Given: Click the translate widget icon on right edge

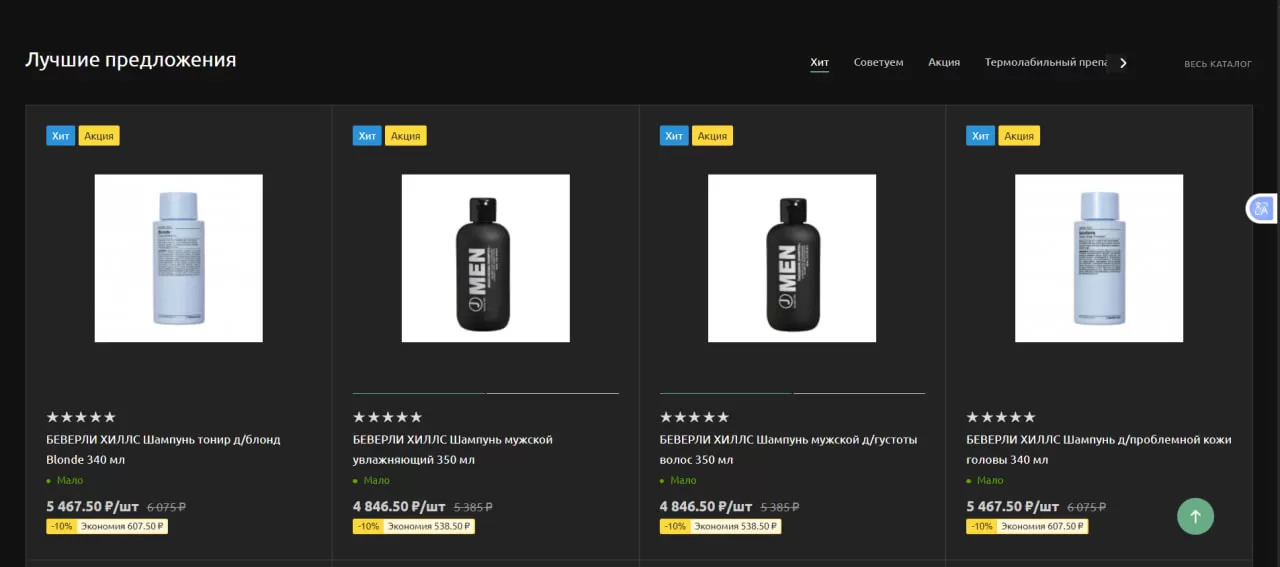Looking at the screenshot, I should (1261, 208).
